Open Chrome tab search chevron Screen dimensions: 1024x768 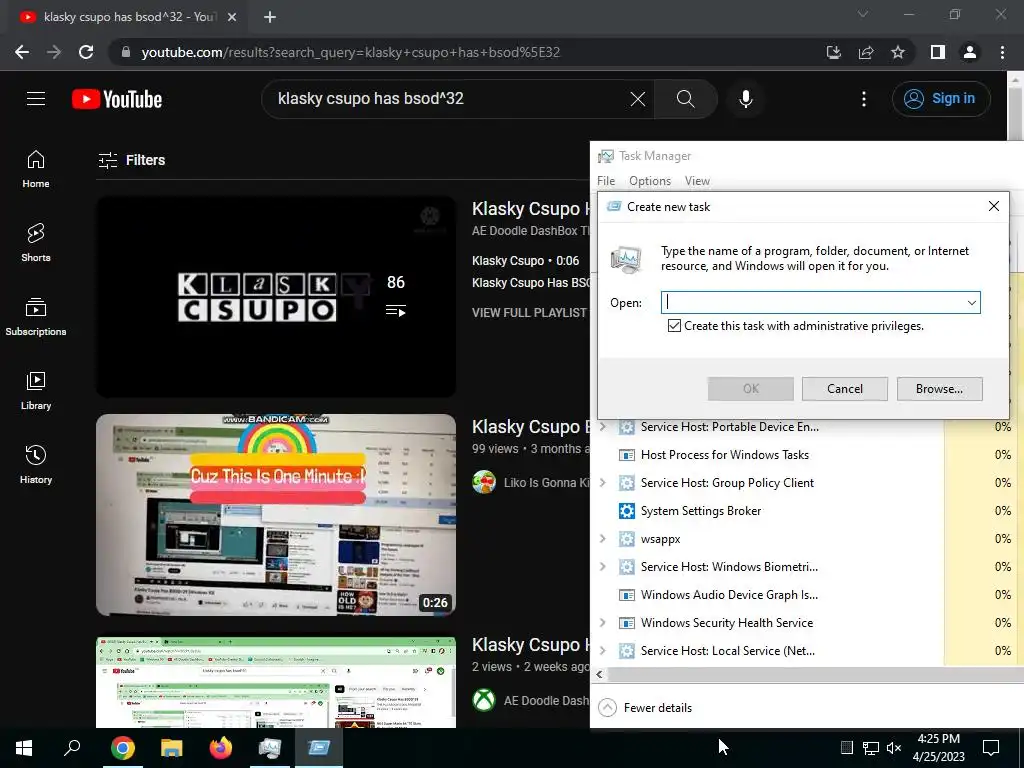click(x=863, y=14)
